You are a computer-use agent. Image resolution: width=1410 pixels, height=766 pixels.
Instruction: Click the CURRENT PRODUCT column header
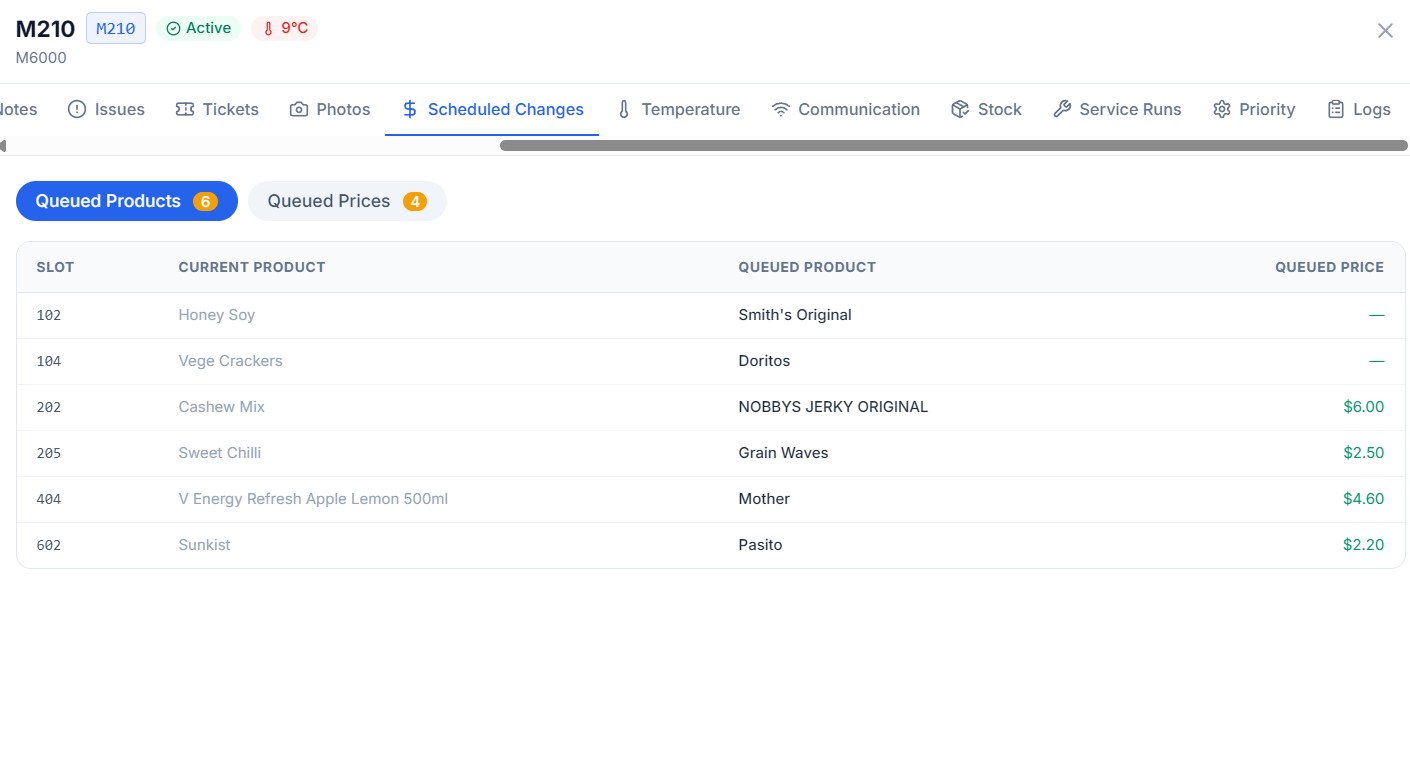point(252,267)
